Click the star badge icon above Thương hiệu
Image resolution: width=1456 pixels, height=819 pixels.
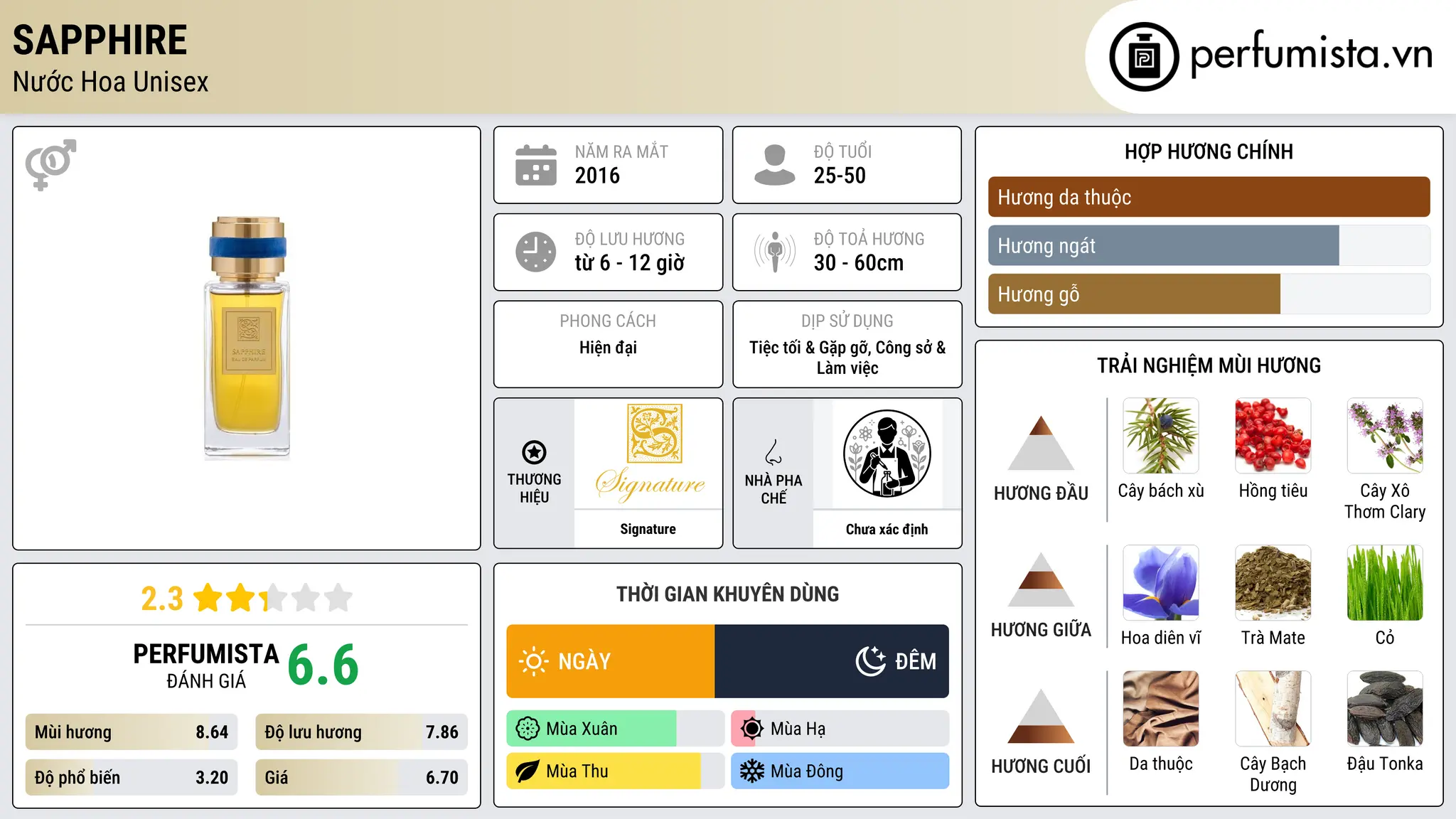(534, 452)
